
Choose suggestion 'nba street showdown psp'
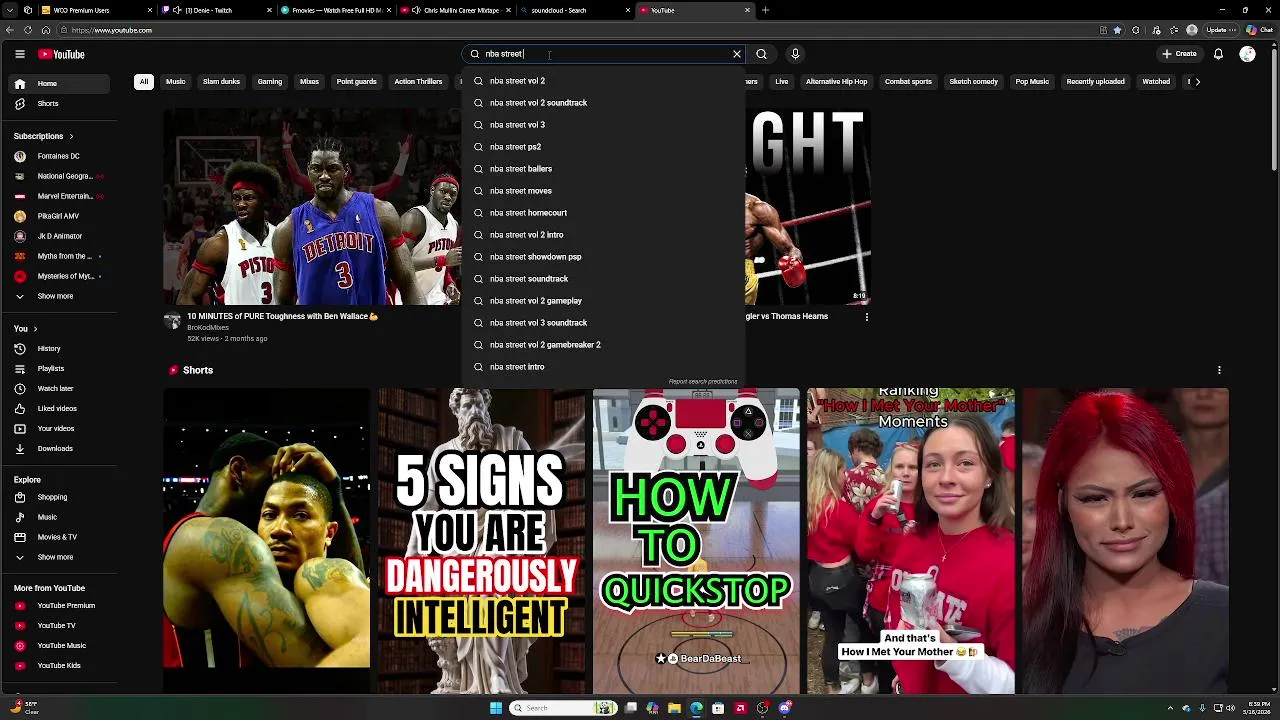(604, 257)
